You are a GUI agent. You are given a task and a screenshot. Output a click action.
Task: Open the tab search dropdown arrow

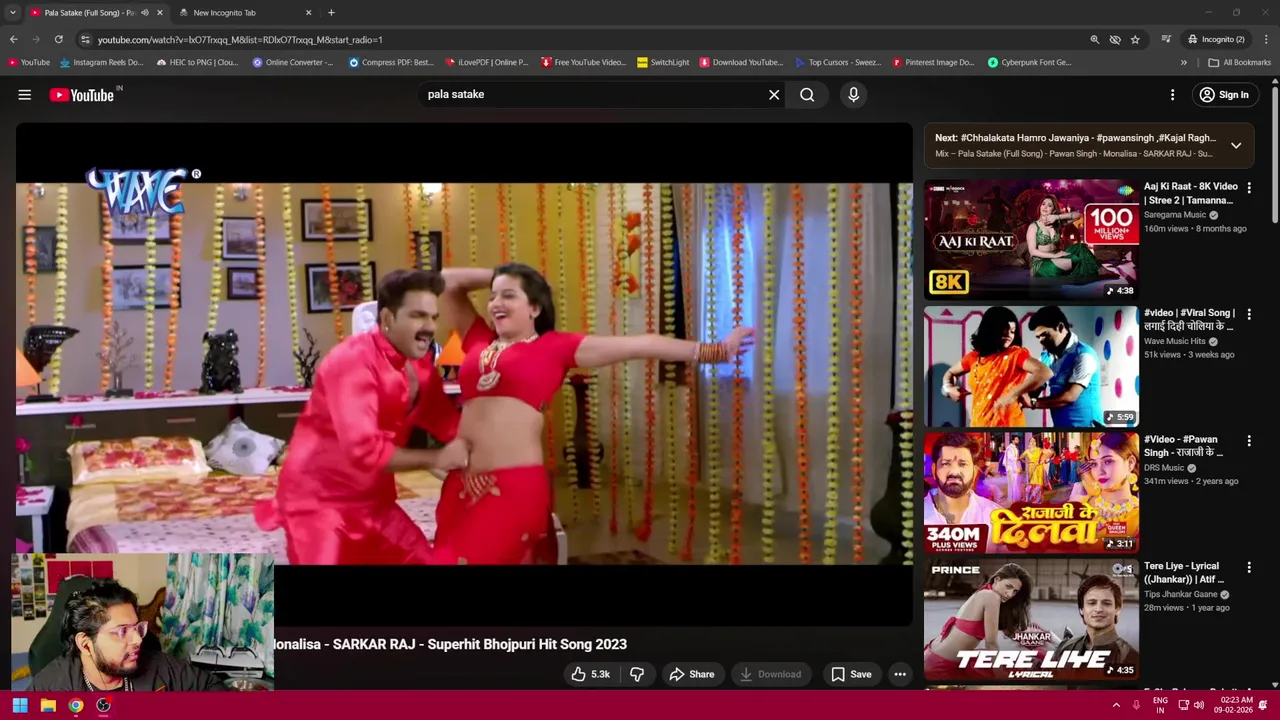point(12,13)
